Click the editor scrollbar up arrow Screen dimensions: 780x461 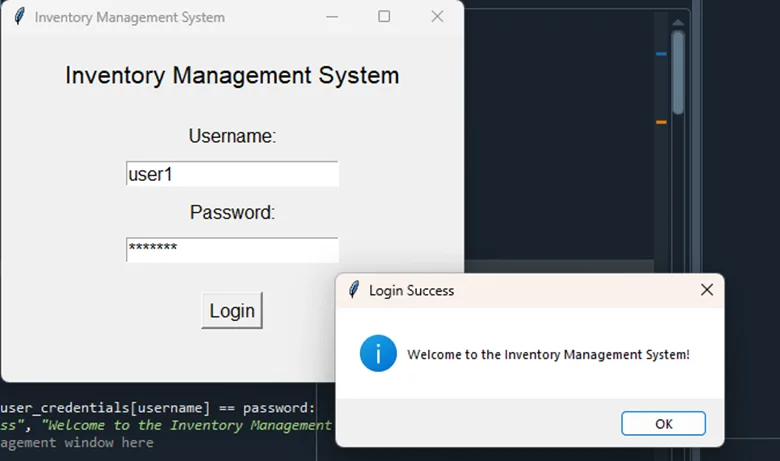pyautogui.click(x=678, y=23)
